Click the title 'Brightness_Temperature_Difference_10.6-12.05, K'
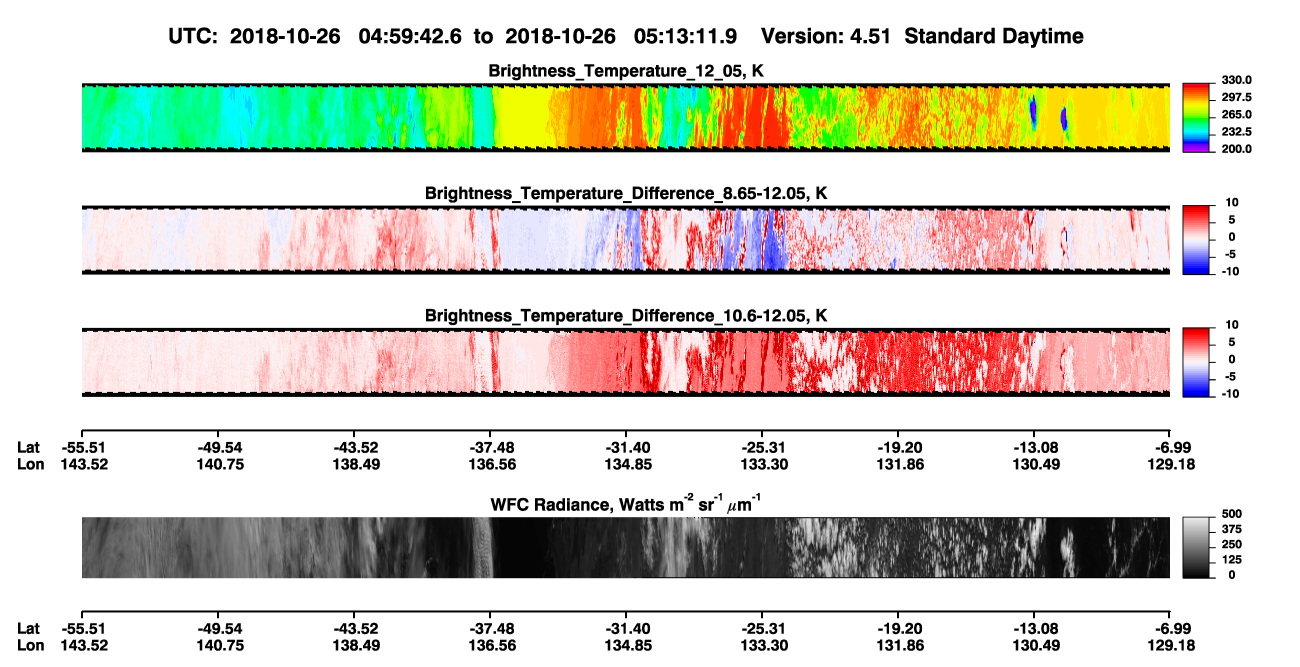Screen dimensions: 1300x667 point(625,315)
